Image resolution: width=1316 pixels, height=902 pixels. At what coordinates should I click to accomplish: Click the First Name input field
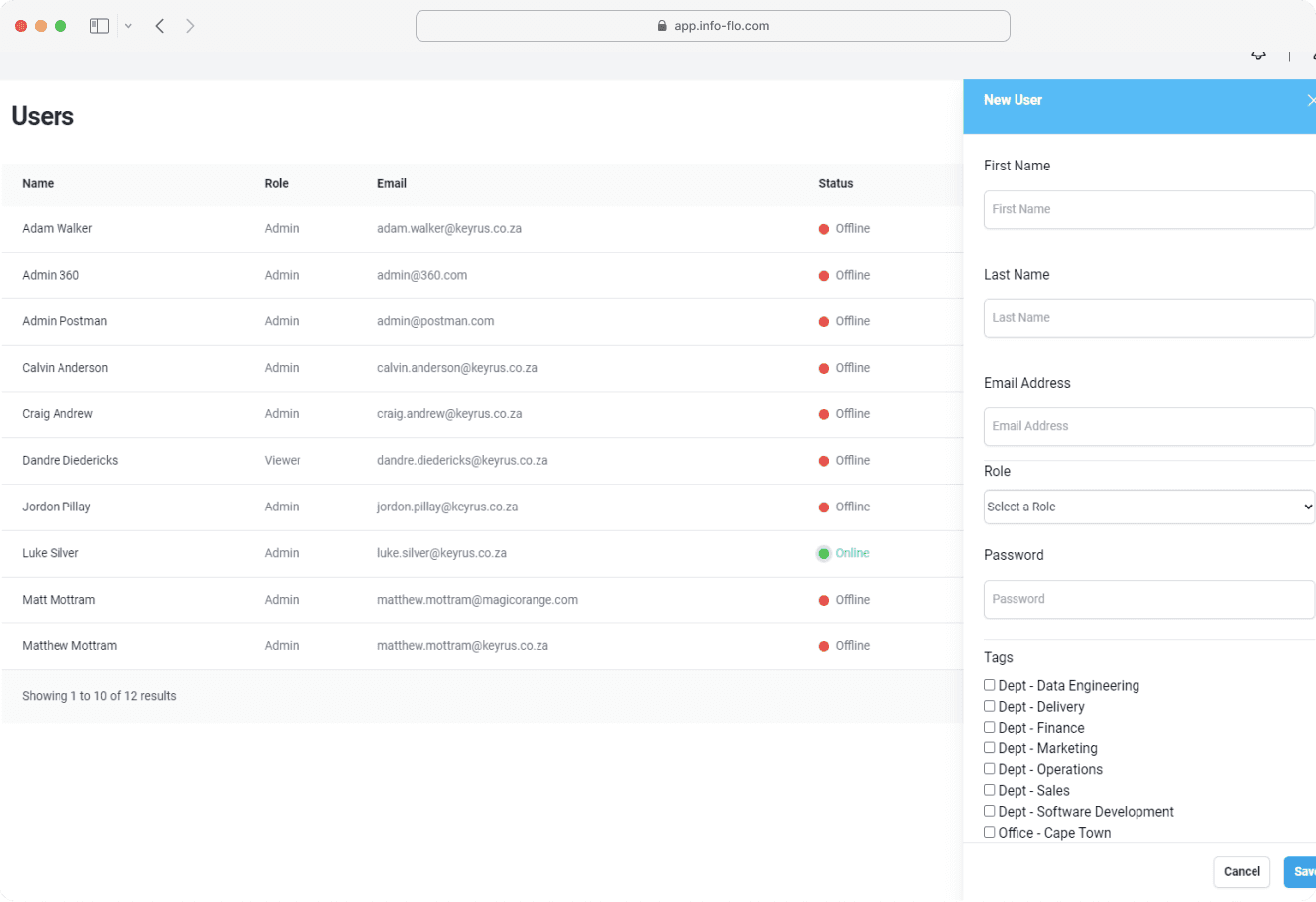coord(1148,209)
